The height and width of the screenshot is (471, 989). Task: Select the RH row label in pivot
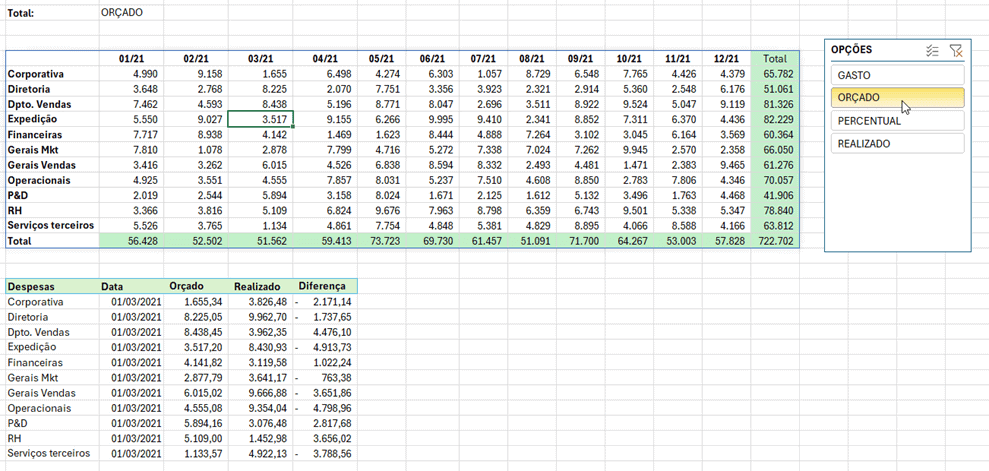[52, 210]
